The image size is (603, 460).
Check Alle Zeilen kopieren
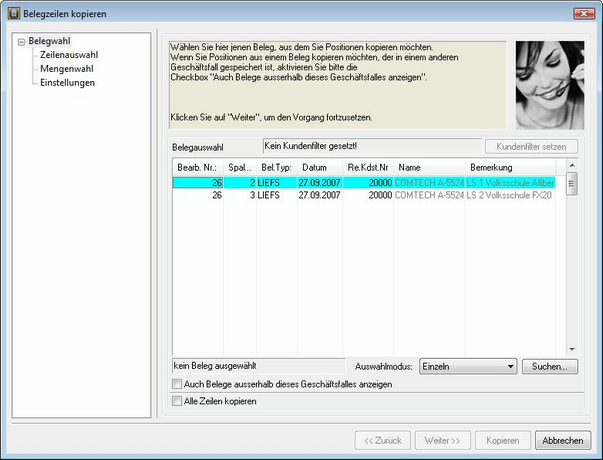178,401
